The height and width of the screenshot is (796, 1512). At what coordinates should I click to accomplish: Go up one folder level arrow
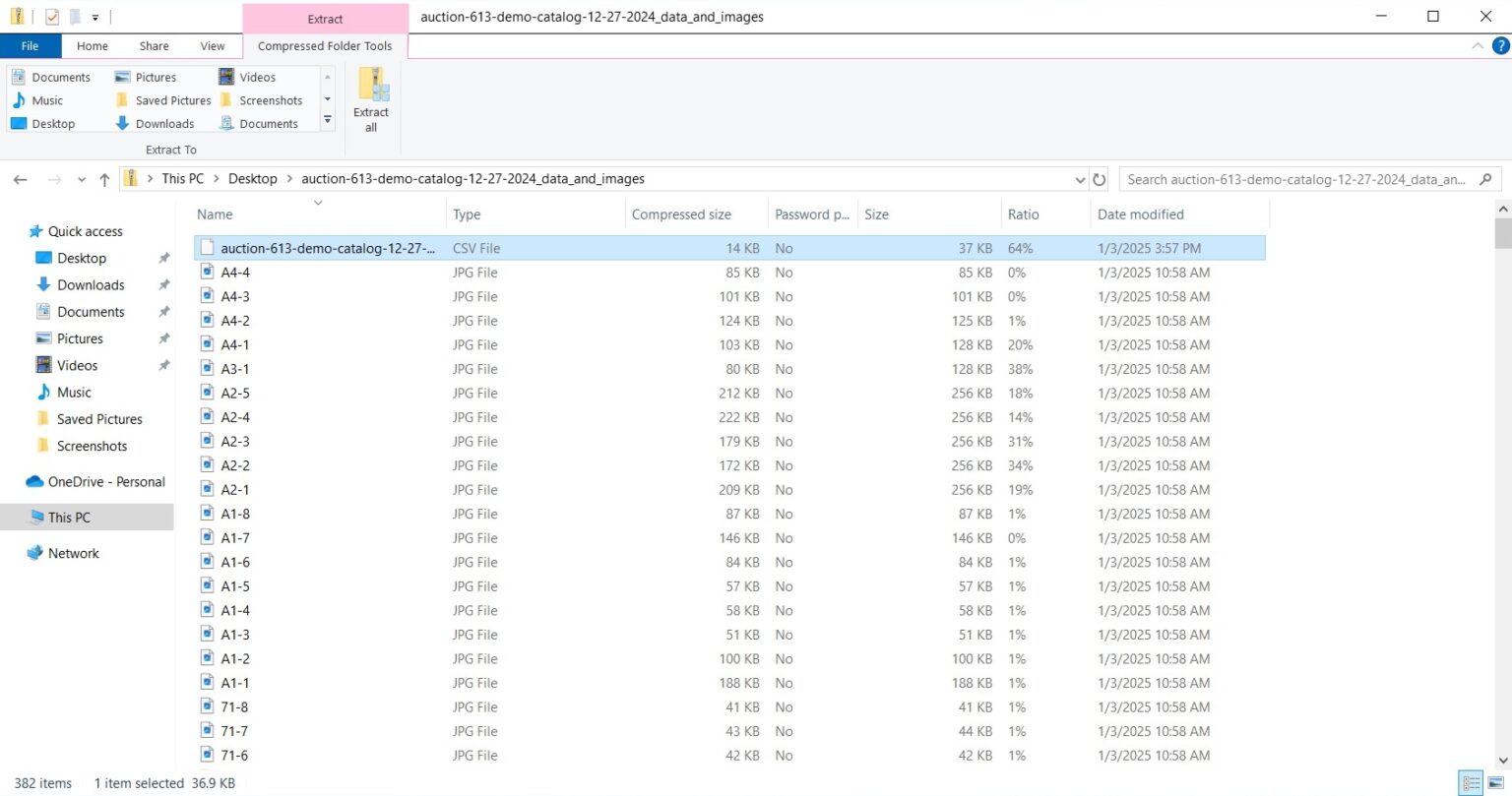click(x=104, y=179)
